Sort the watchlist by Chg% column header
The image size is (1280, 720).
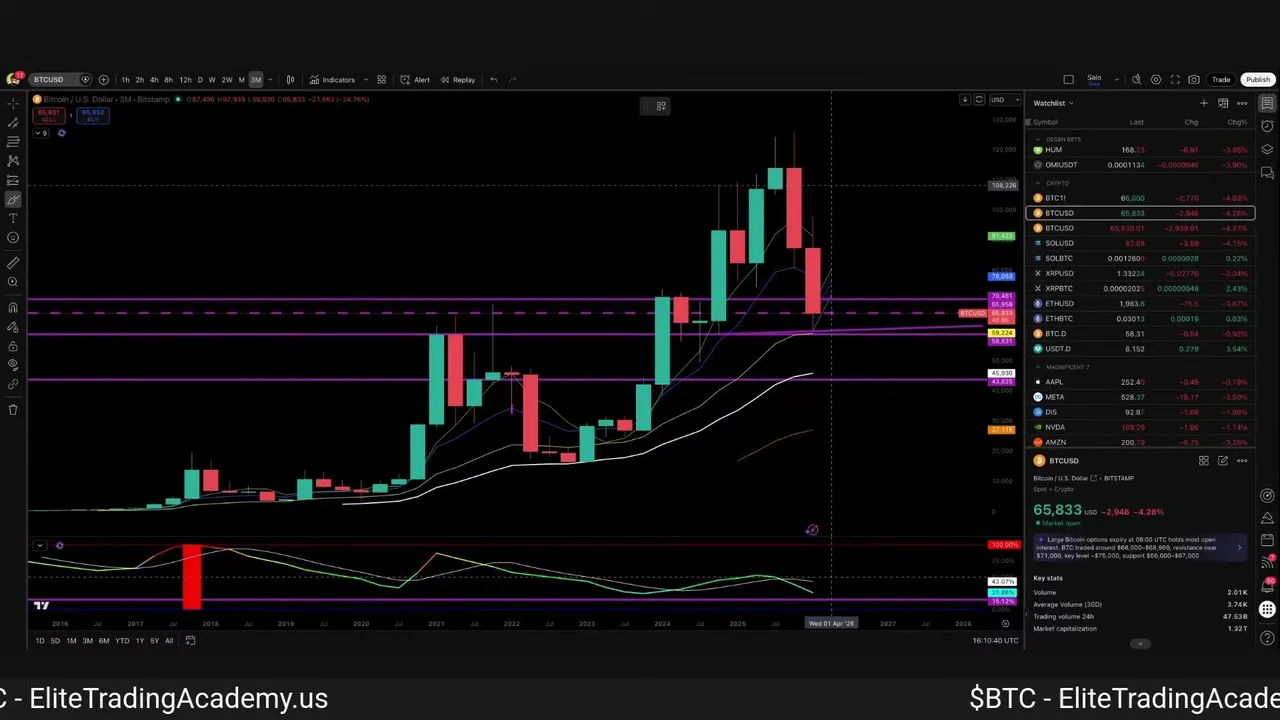tap(1237, 122)
